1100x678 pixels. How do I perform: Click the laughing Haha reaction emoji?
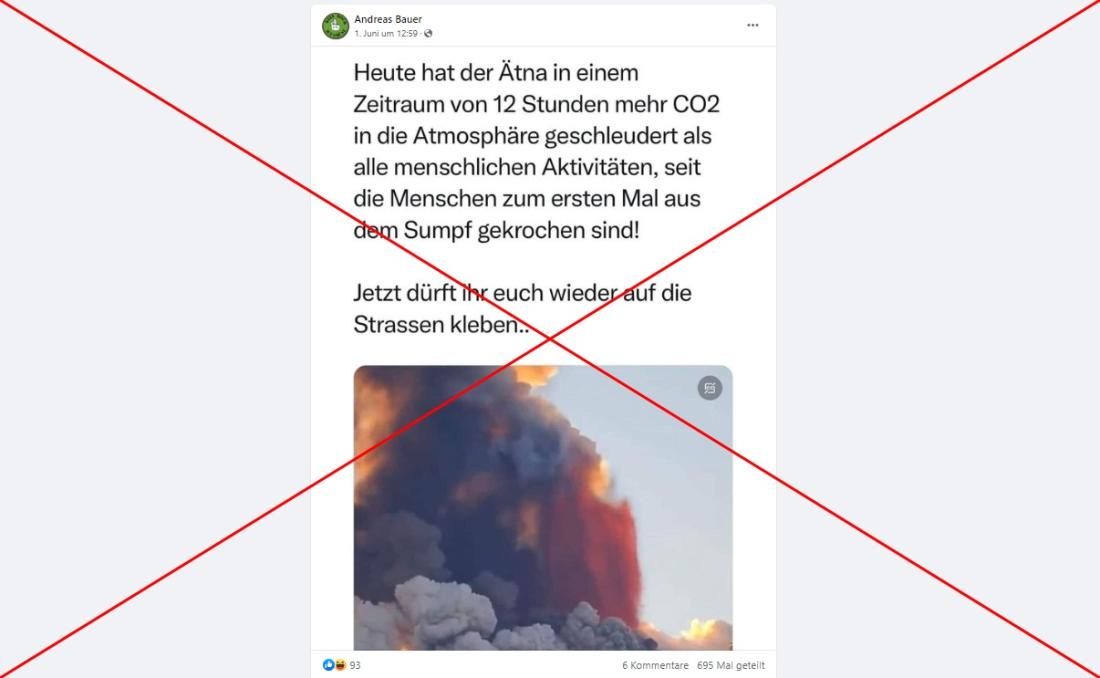coord(340,665)
